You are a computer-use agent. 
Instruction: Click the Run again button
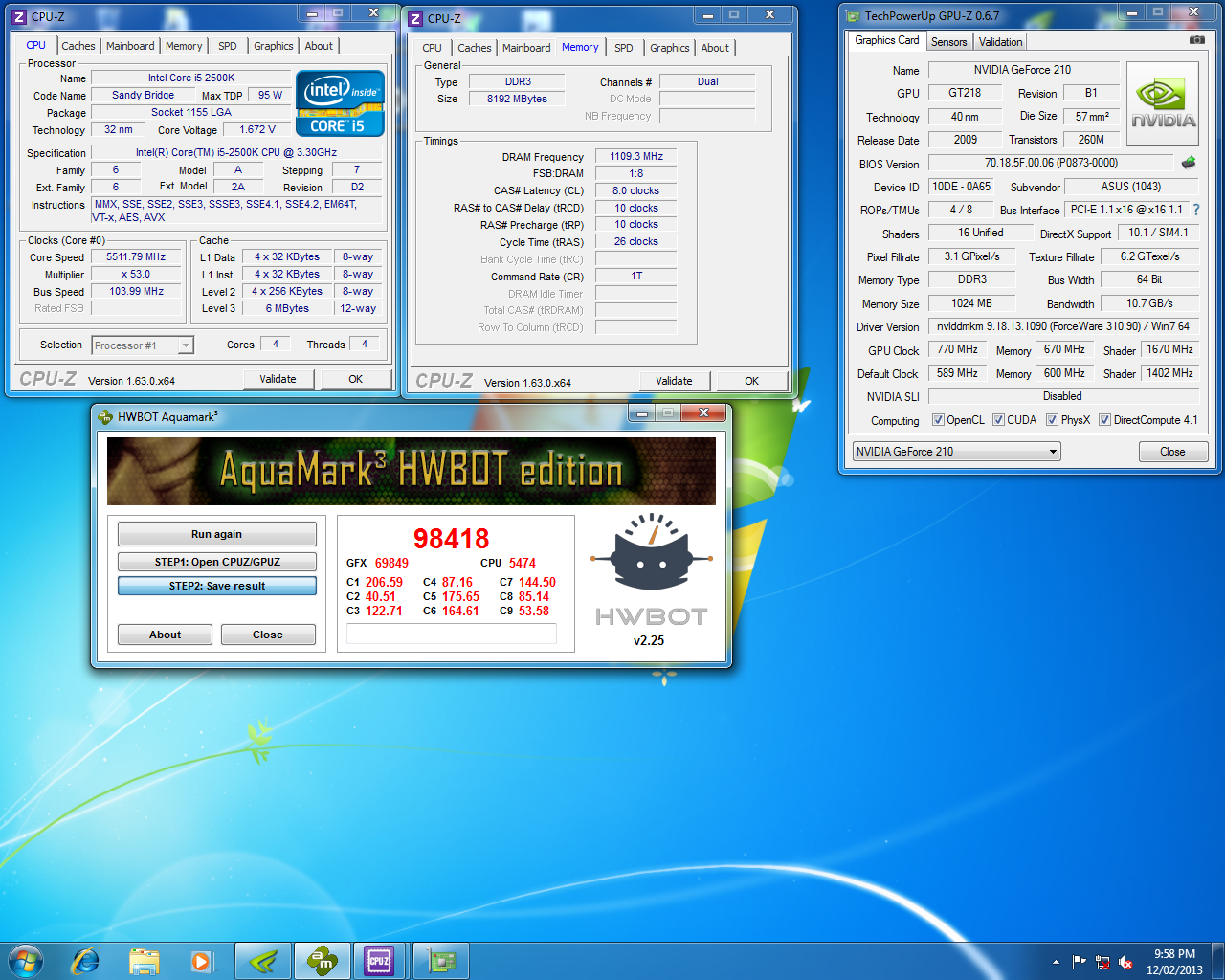[x=217, y=534]
